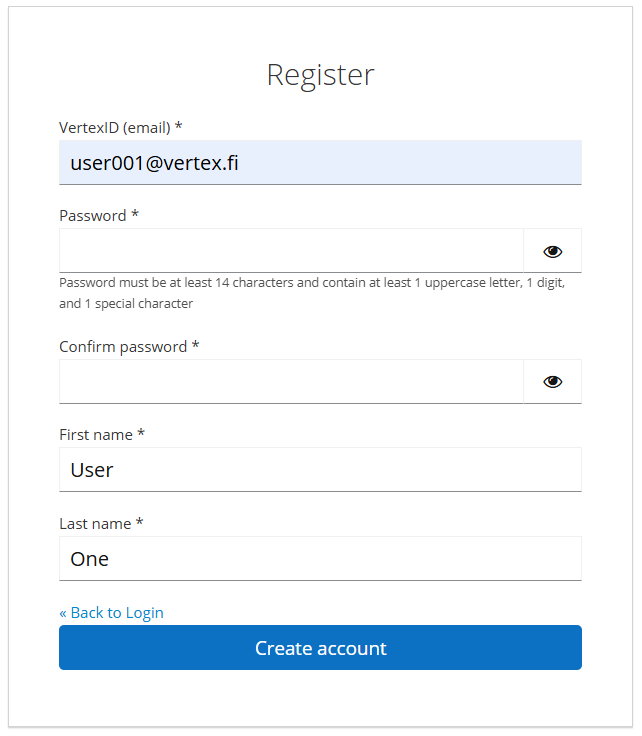Image resolution: width=642 pixels, height=736 pixels.
Task: Show the Password field's hidden text
Action: (552, 251)
